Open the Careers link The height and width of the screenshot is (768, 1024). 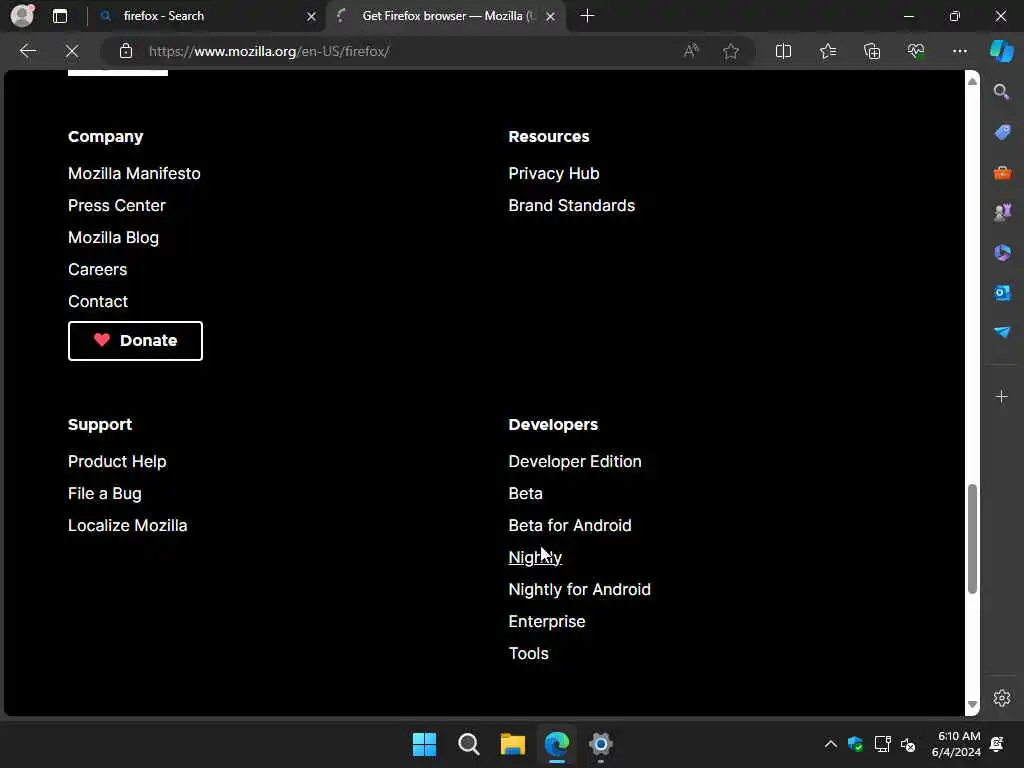97,269
